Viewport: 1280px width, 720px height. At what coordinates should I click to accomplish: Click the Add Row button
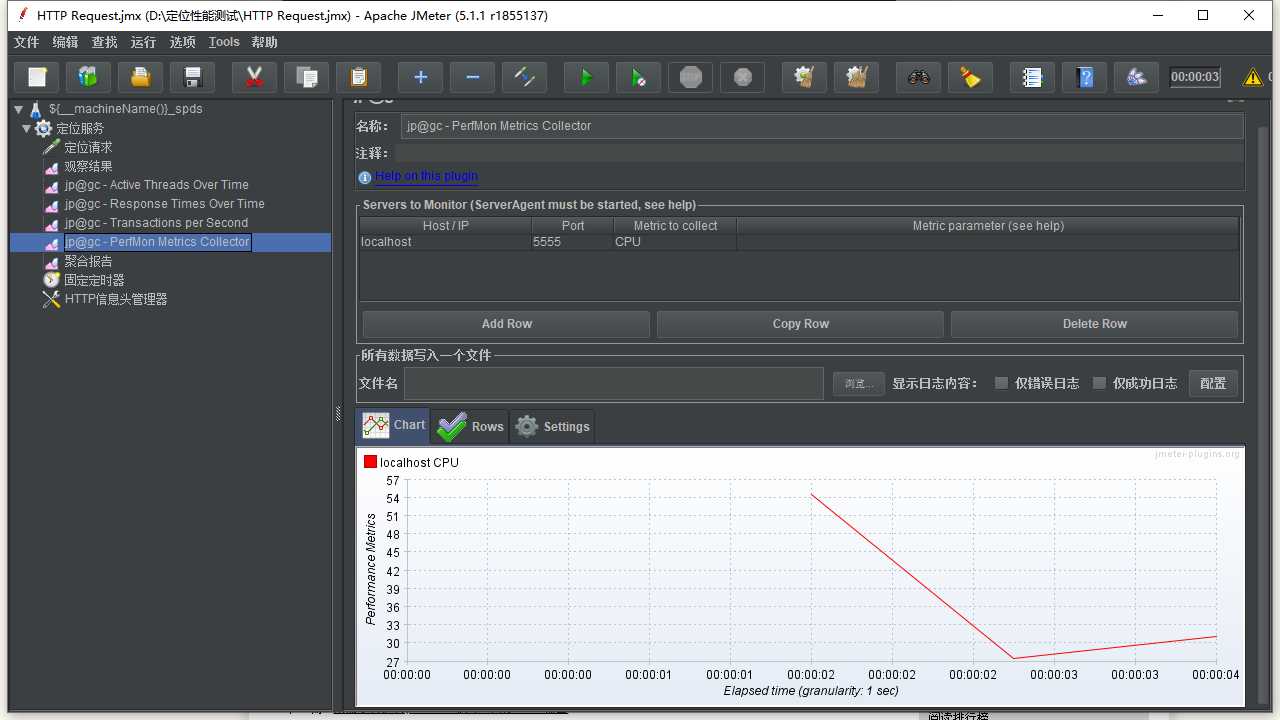(x=506, y=324)
